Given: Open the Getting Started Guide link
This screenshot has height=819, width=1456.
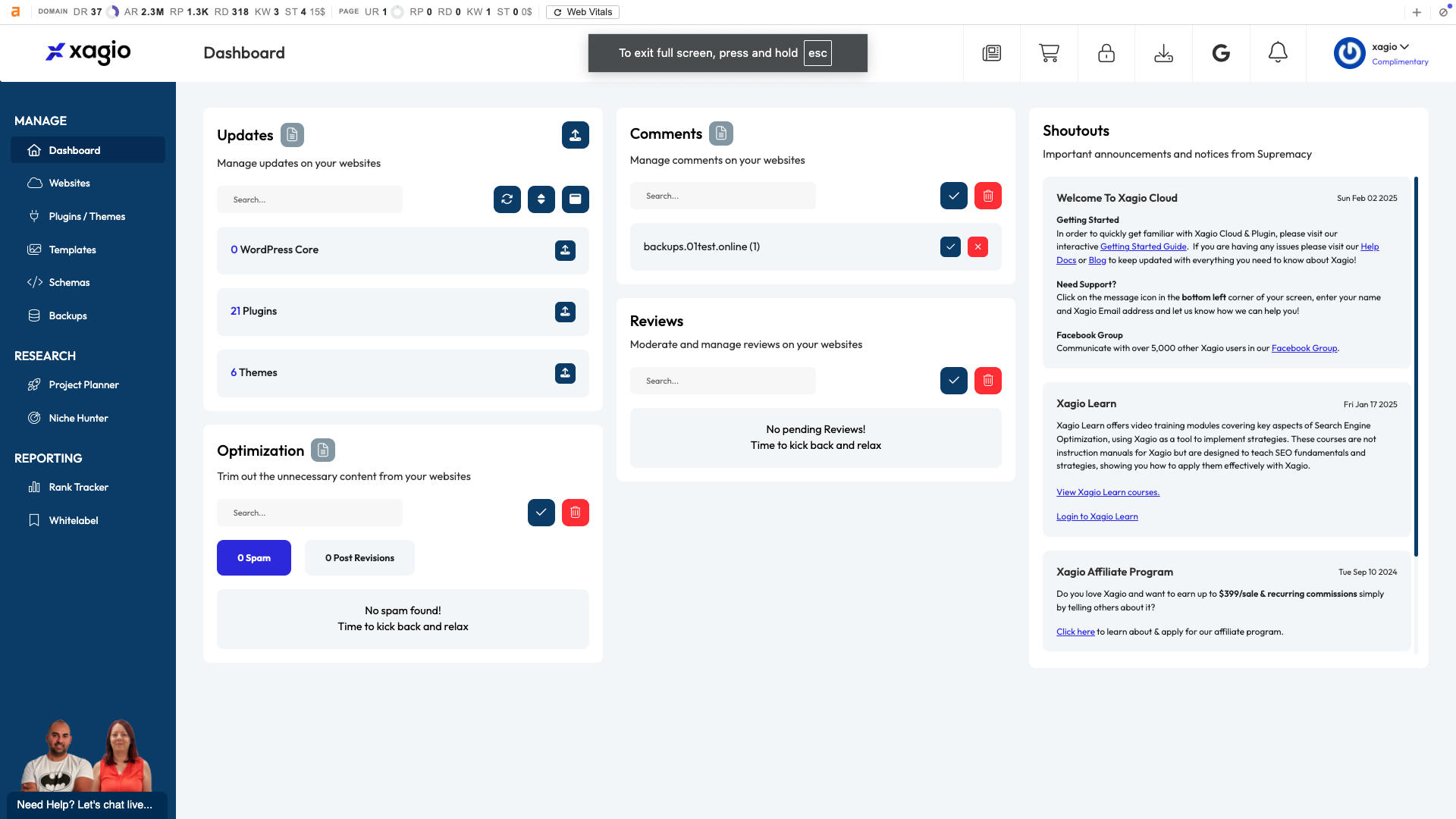Looking at the screenshot, I should [1143, 246].
